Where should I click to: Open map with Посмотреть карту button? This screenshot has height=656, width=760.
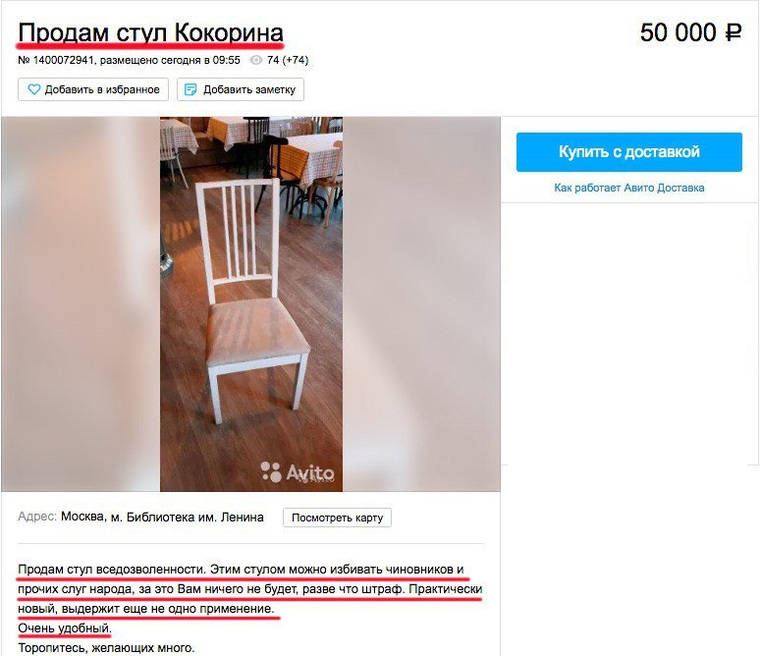pyautogui.click(x=337, y=517)
